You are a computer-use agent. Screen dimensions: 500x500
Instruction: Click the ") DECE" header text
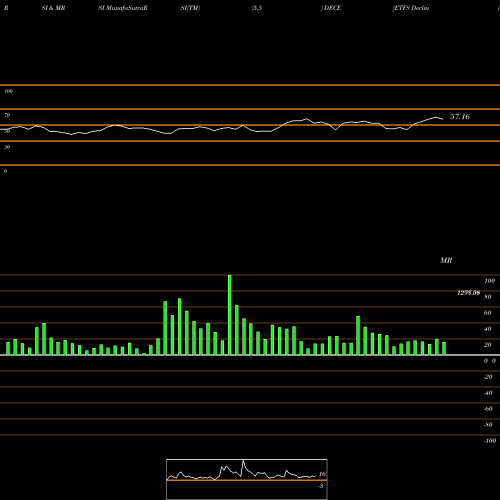(331, 8)
